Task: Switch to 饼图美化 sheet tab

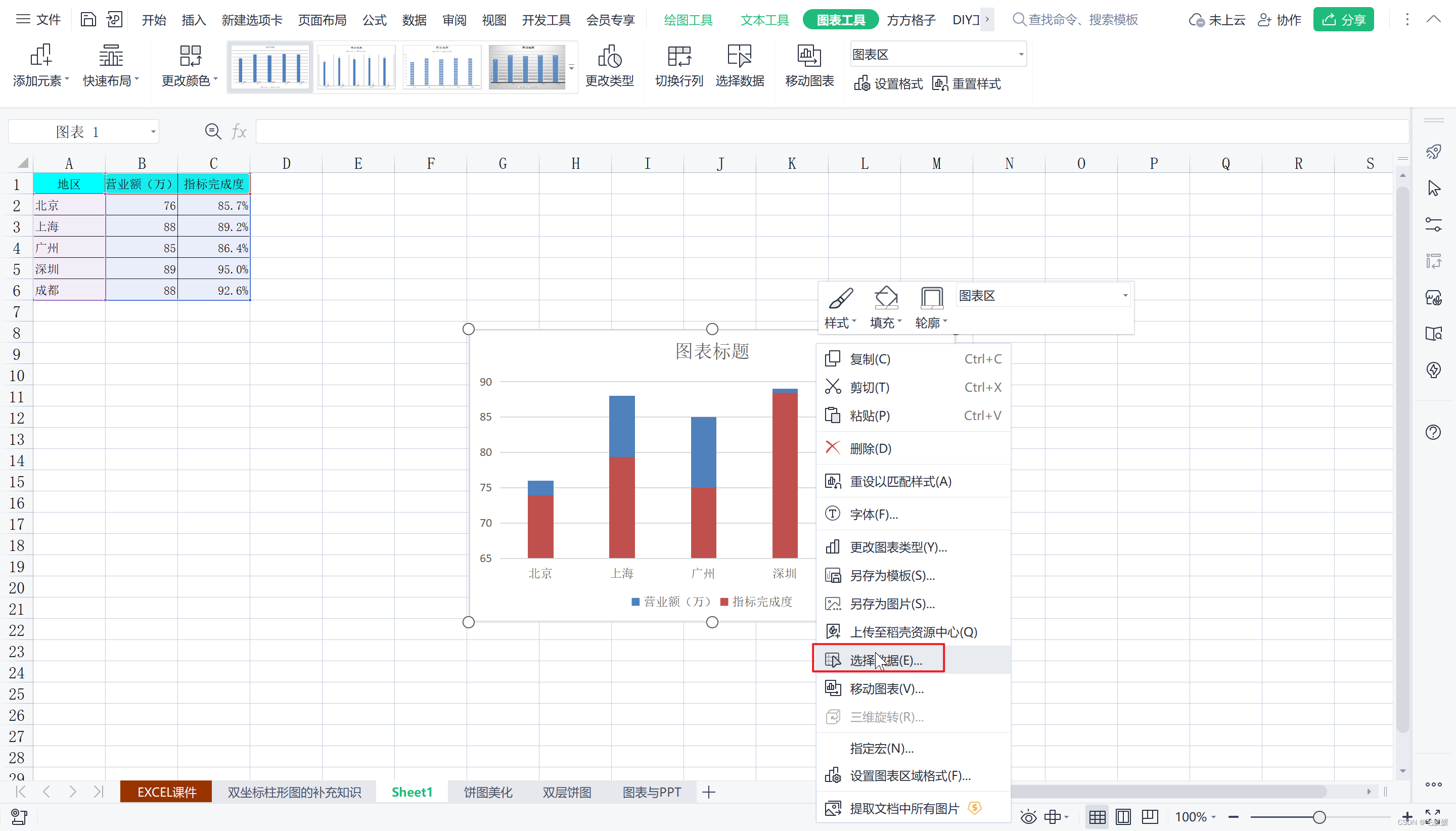Action: [487, 792]
